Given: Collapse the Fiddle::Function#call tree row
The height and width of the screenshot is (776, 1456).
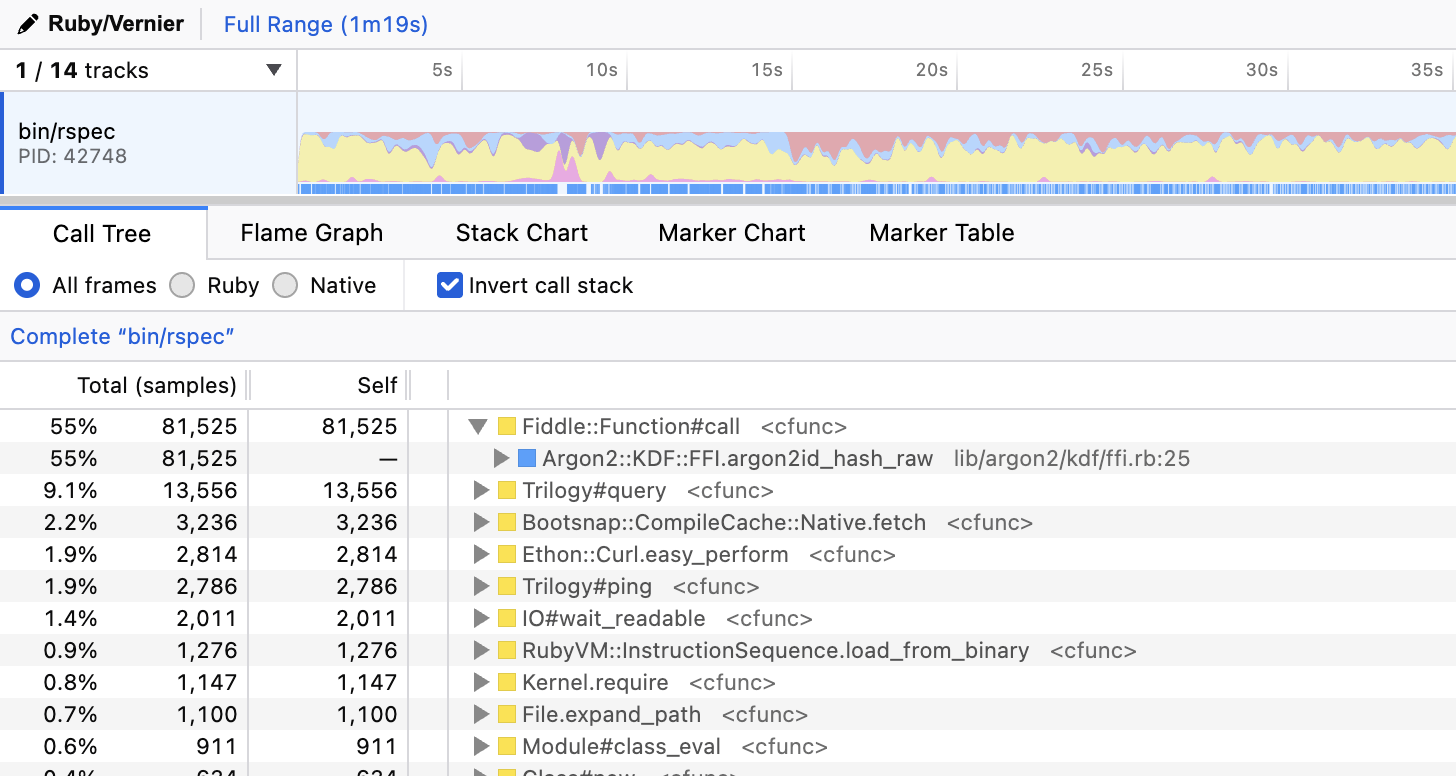Looking at the screenshot, I should tap(479, 427).
